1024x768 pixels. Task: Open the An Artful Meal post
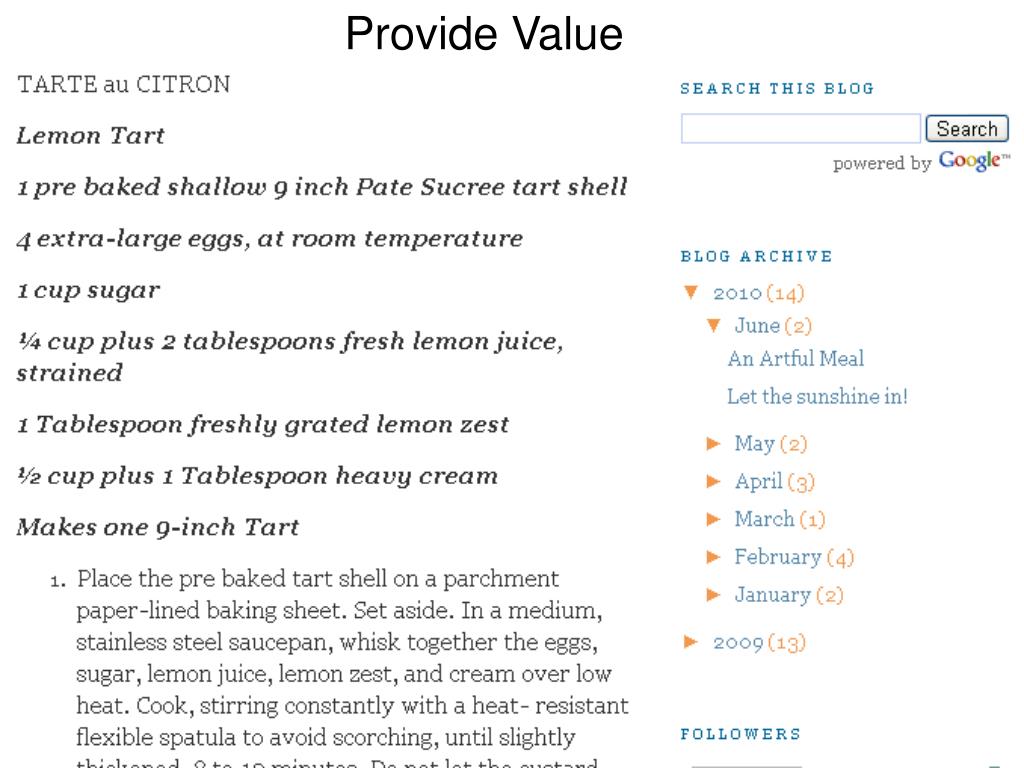click(795, 359)
